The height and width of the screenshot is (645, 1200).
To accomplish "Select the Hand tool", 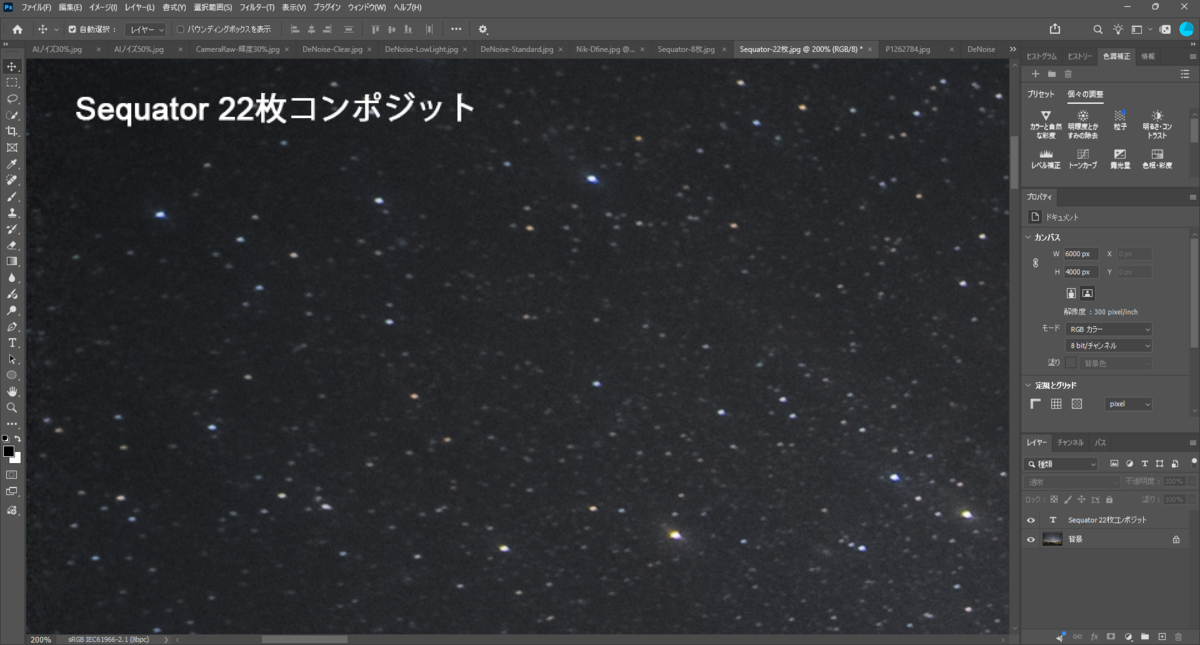I will [12, 392].
